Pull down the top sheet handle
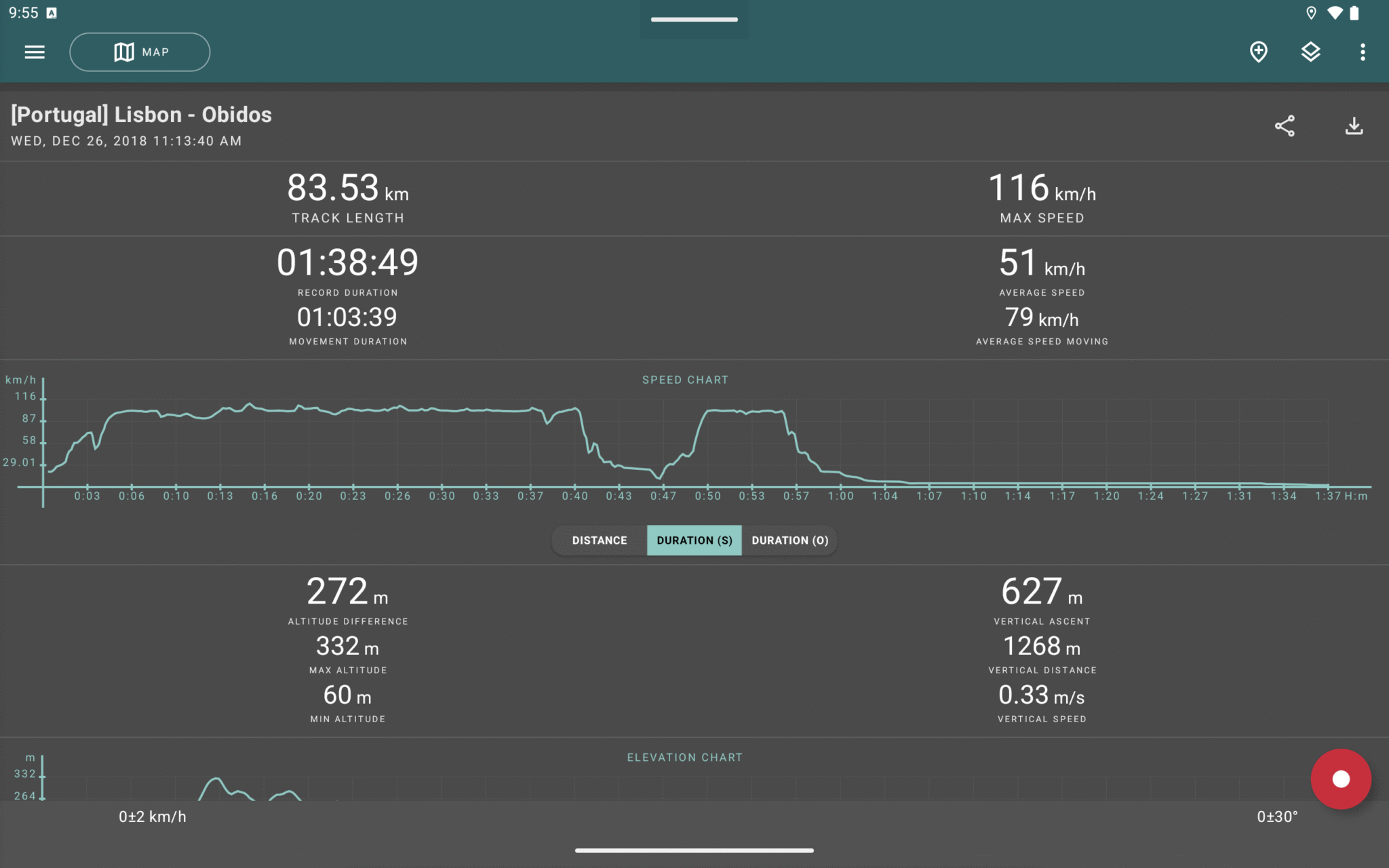 point(694,20)
